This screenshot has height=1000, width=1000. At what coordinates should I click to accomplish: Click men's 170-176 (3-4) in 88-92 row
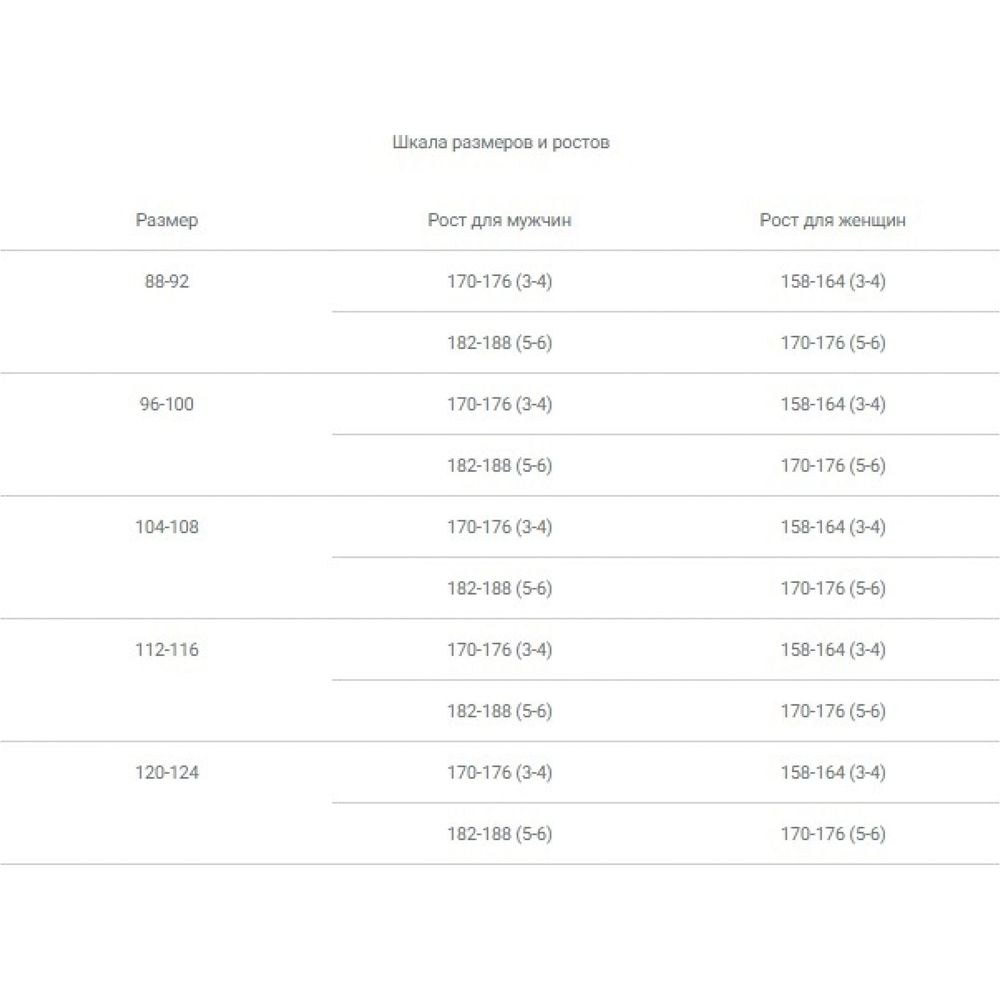tap(499, 282)
